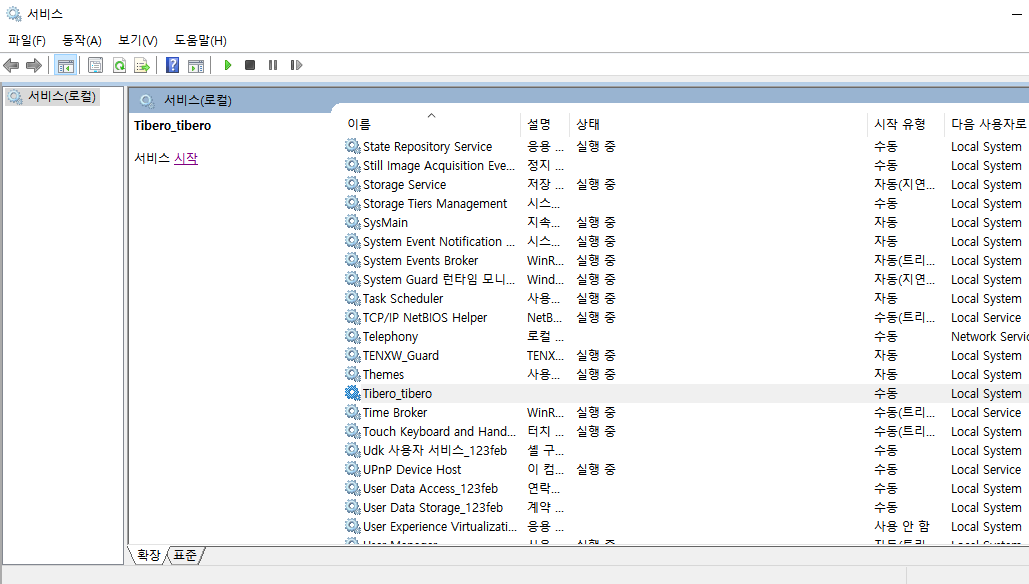This screenshot has width=1029, height=584.
Task: Refresh the services list
Action: (x=120, y=65)
